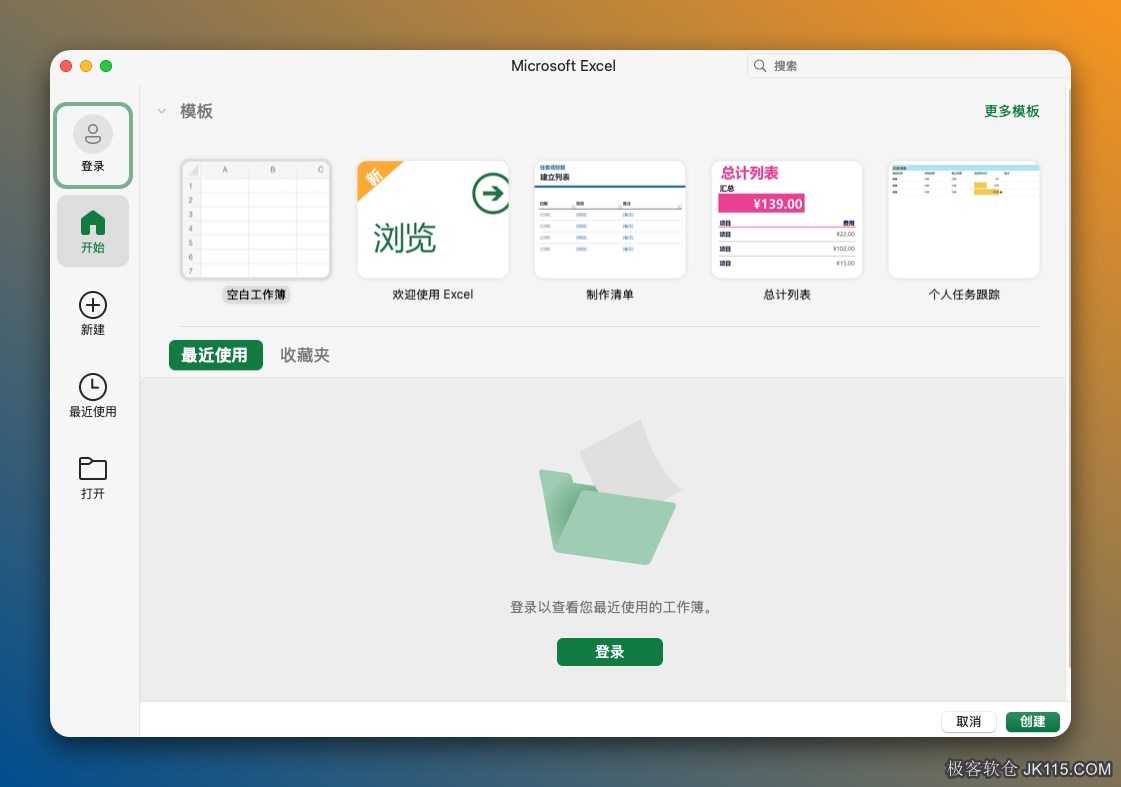Click the 欢迎使用 Excel label
The width and height of the screenshot is (1121, 787).
point(433,294)
